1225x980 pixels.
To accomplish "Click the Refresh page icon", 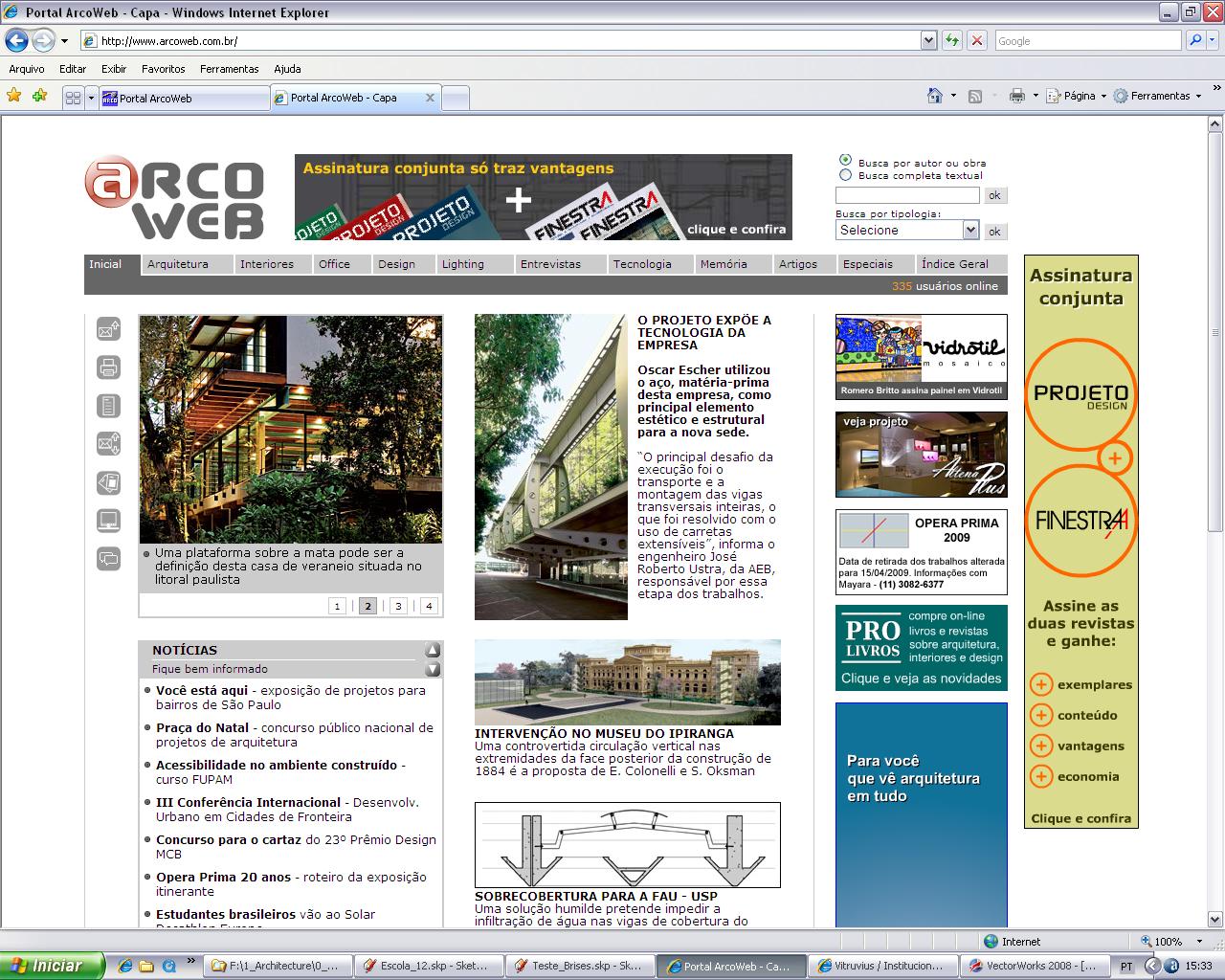I will [x=952, y=40].
